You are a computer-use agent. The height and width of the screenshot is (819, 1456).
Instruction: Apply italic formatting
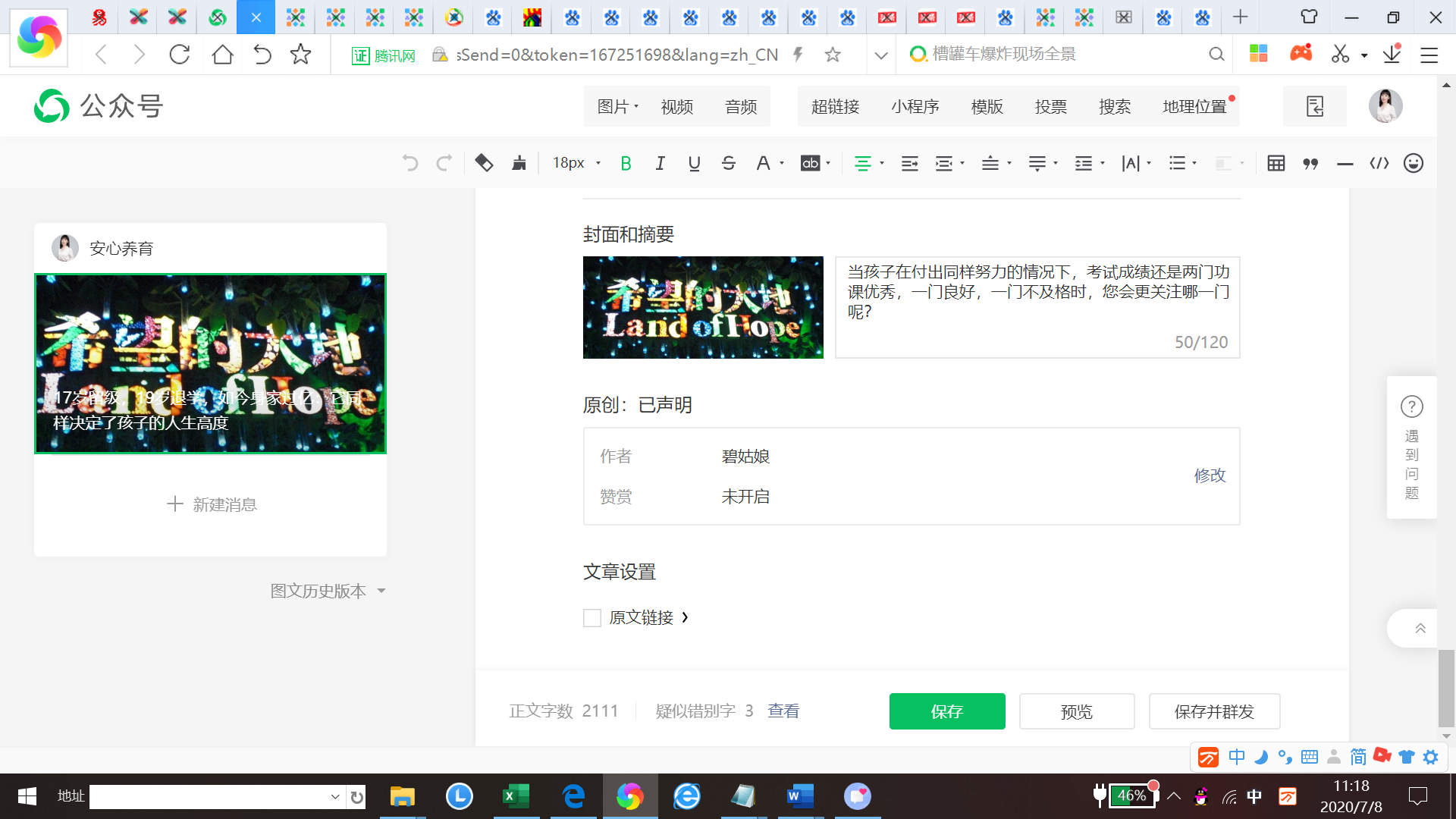(660, 163)
